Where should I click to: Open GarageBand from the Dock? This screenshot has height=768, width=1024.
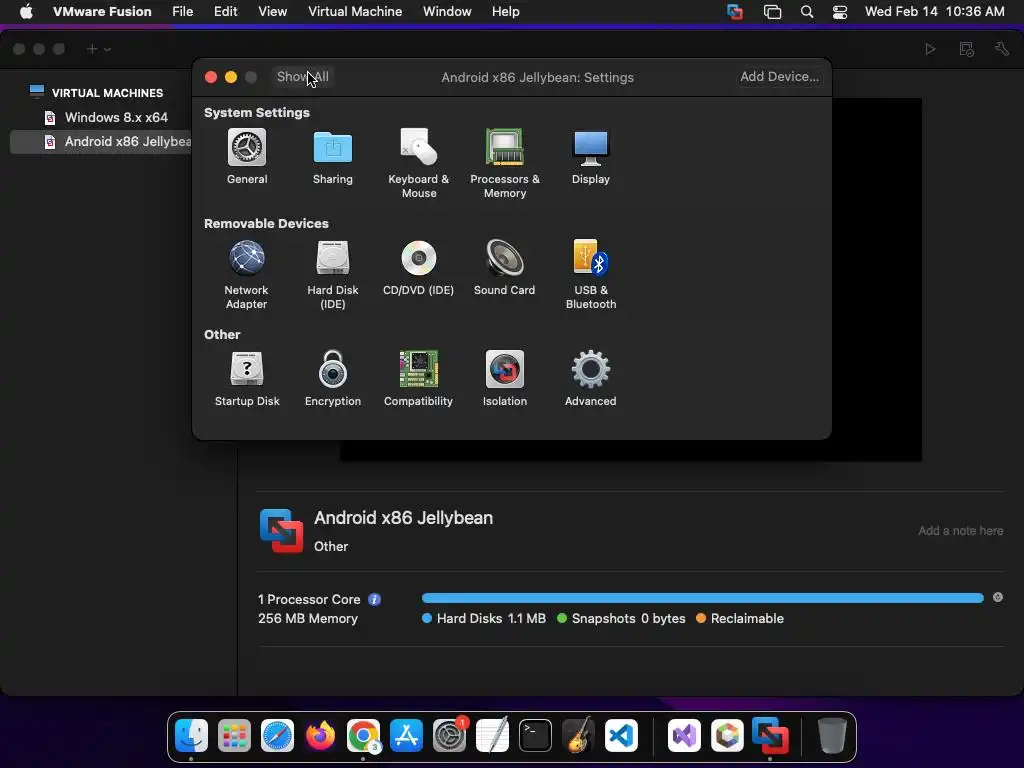(579, 736)
